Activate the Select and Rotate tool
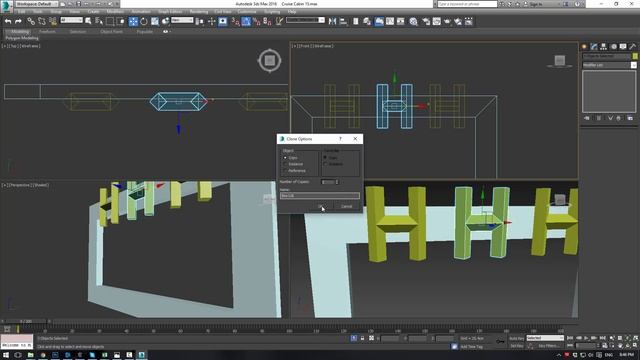Viewport: 640px width, 360px height. [x=144, y=21]
